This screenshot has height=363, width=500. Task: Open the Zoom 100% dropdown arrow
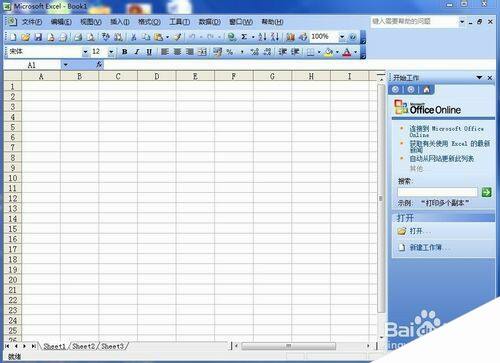click(342, 37)
